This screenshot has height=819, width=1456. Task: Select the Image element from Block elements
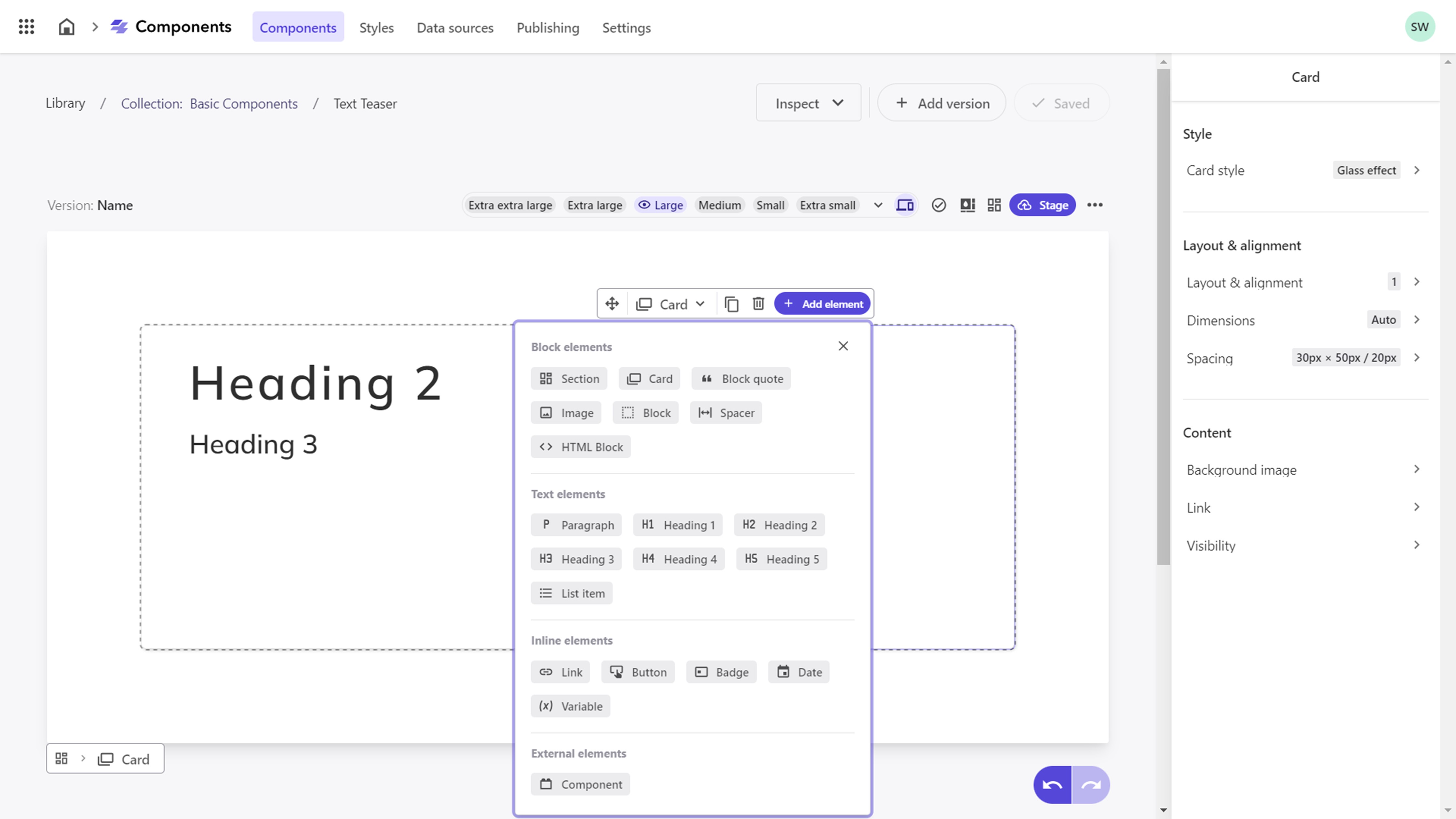(566, 412)
